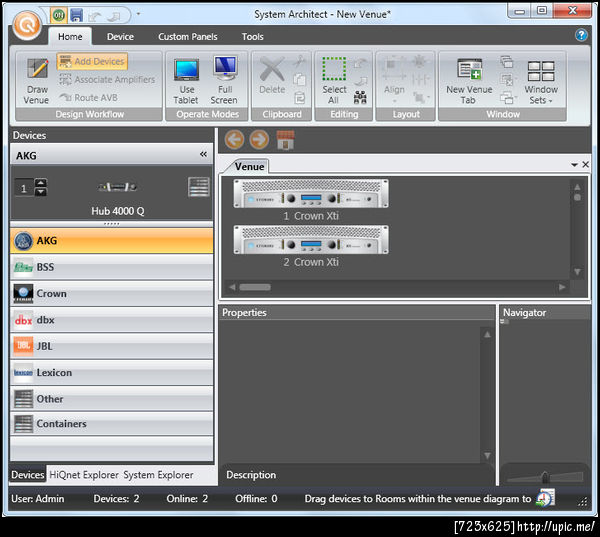Image resolution: width=600 pixels, height=537 pixels.
Task: Click the 'Devices: 2' status text
Action: 116,498
